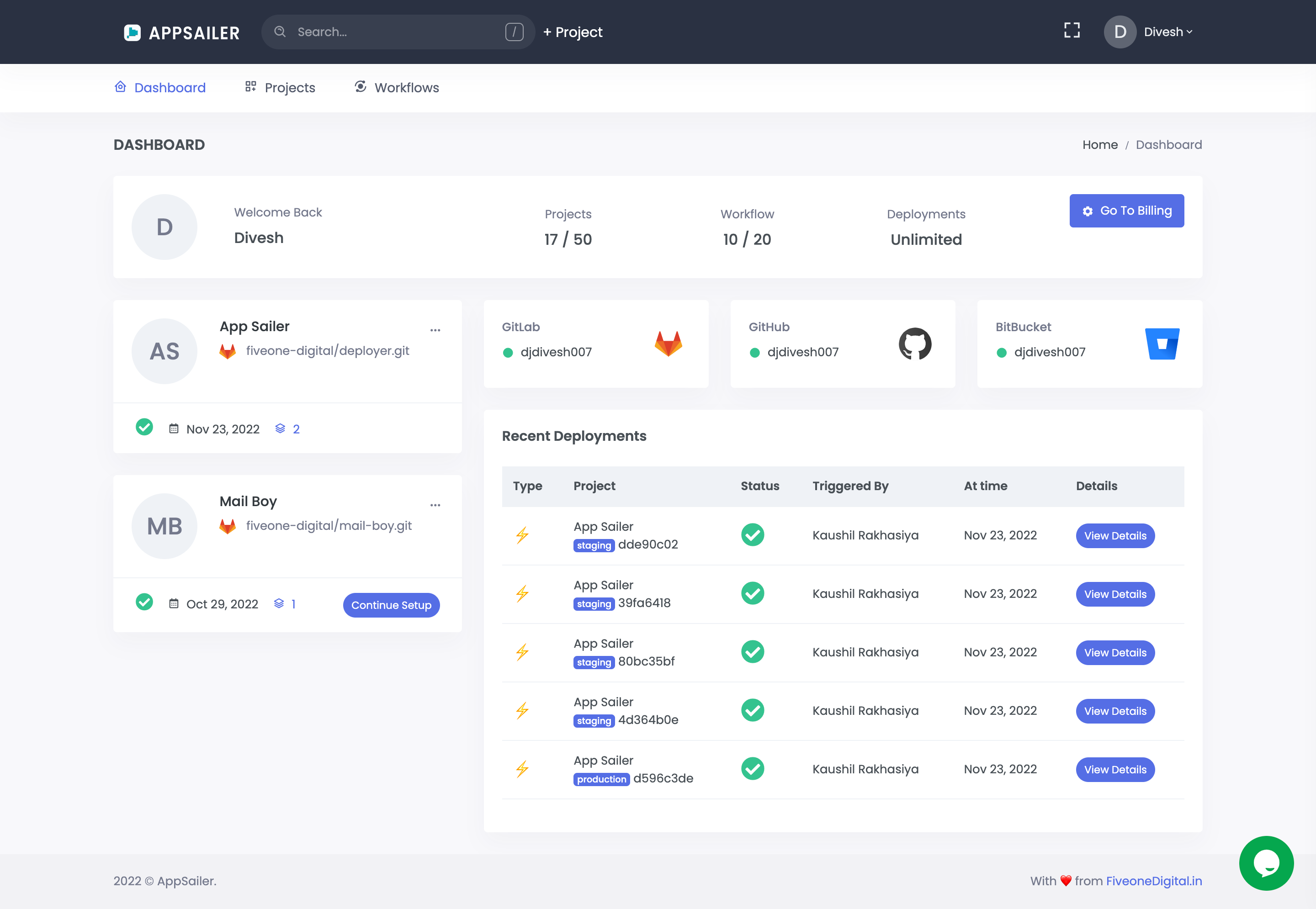The image size is (1316, 909).
Task: Click GitLab icon beside fiveone-digital/mail-boy.git
Action: coord(227,526)
